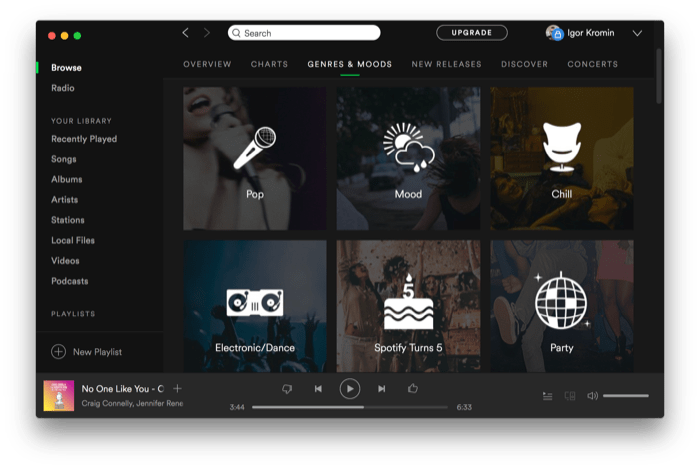This screenshot has width=700, height=469.
Task: Open Albums in Your Library
Action: coord(67,179)
